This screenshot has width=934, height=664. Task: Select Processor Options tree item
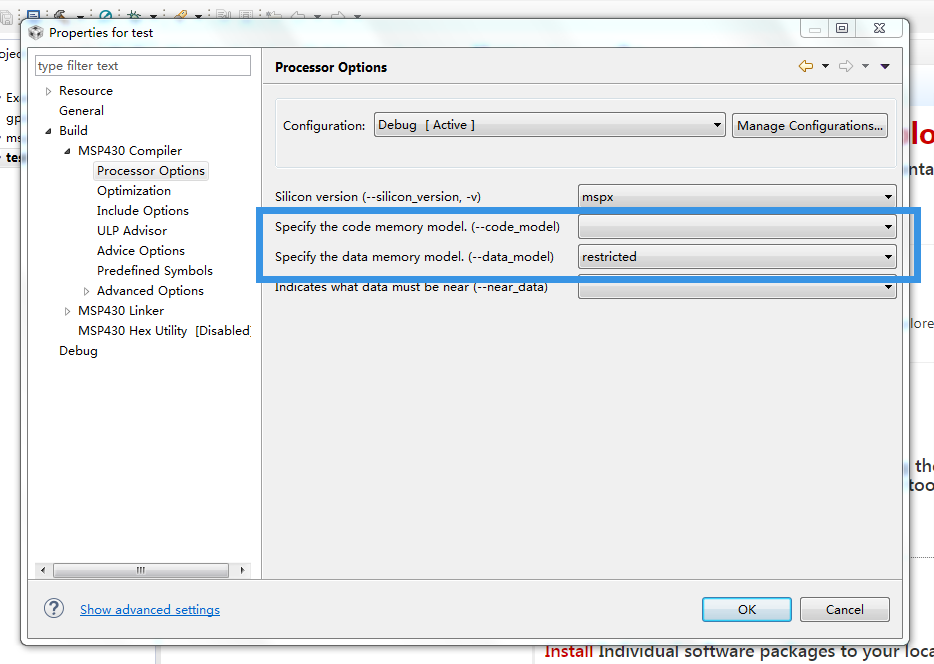[151, 171]
